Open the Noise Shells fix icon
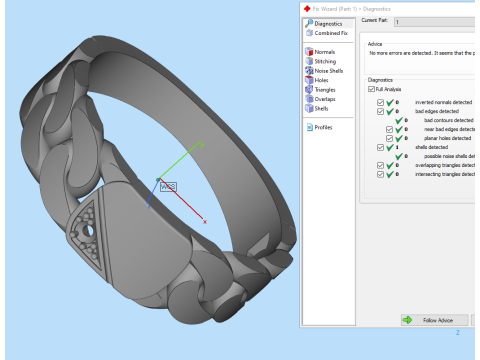Viewport: 480px width, 360px height. coord(309,70)
